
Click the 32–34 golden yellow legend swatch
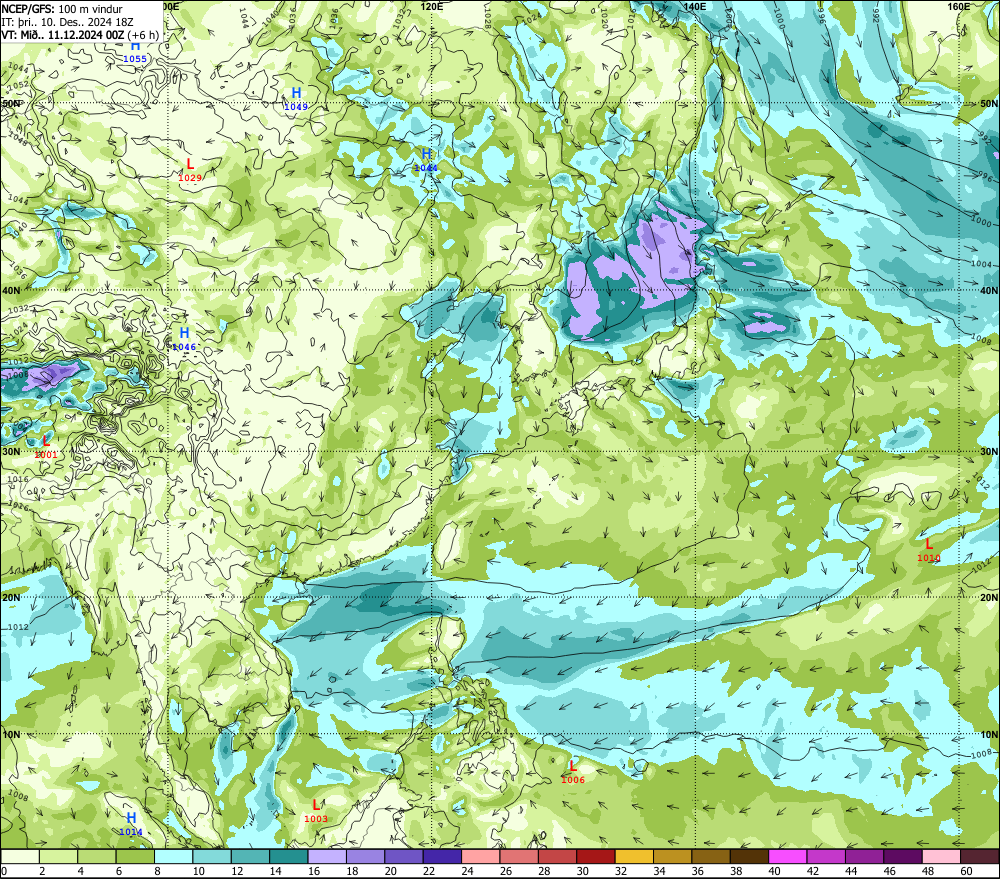[x=635, y=856]
